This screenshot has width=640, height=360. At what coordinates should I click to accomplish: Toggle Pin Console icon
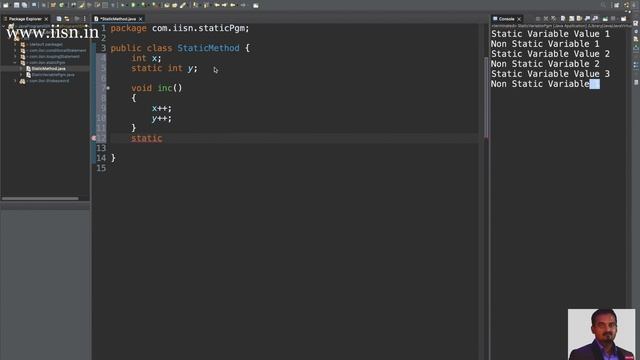(x=605, y=19)
